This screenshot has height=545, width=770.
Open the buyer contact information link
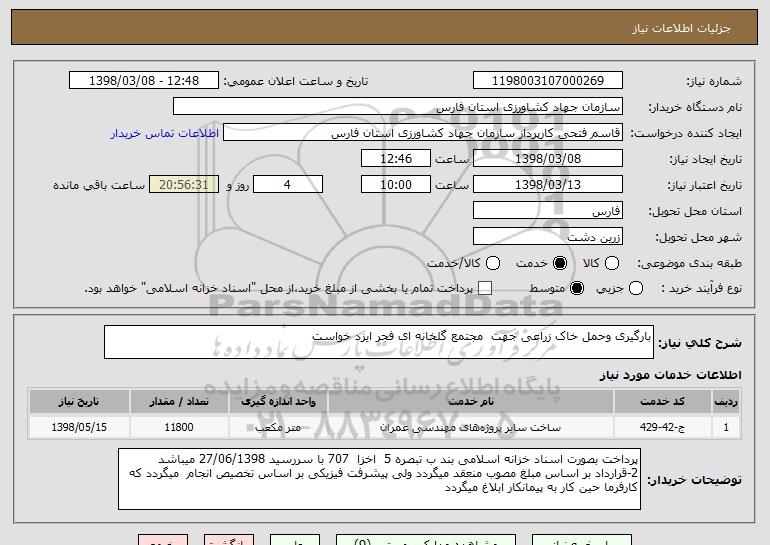[x=165, y=134]
